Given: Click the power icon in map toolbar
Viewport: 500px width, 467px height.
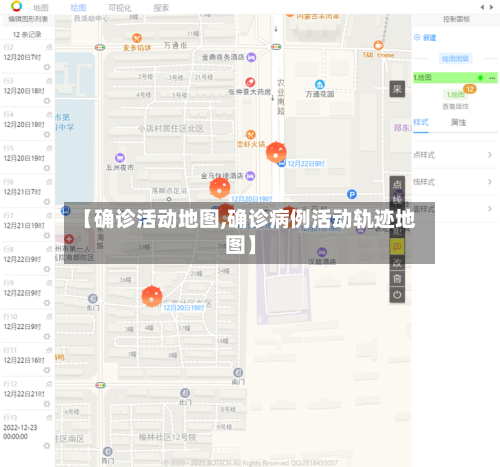Looking at the screenshot, I should click(x=397, y=295).
